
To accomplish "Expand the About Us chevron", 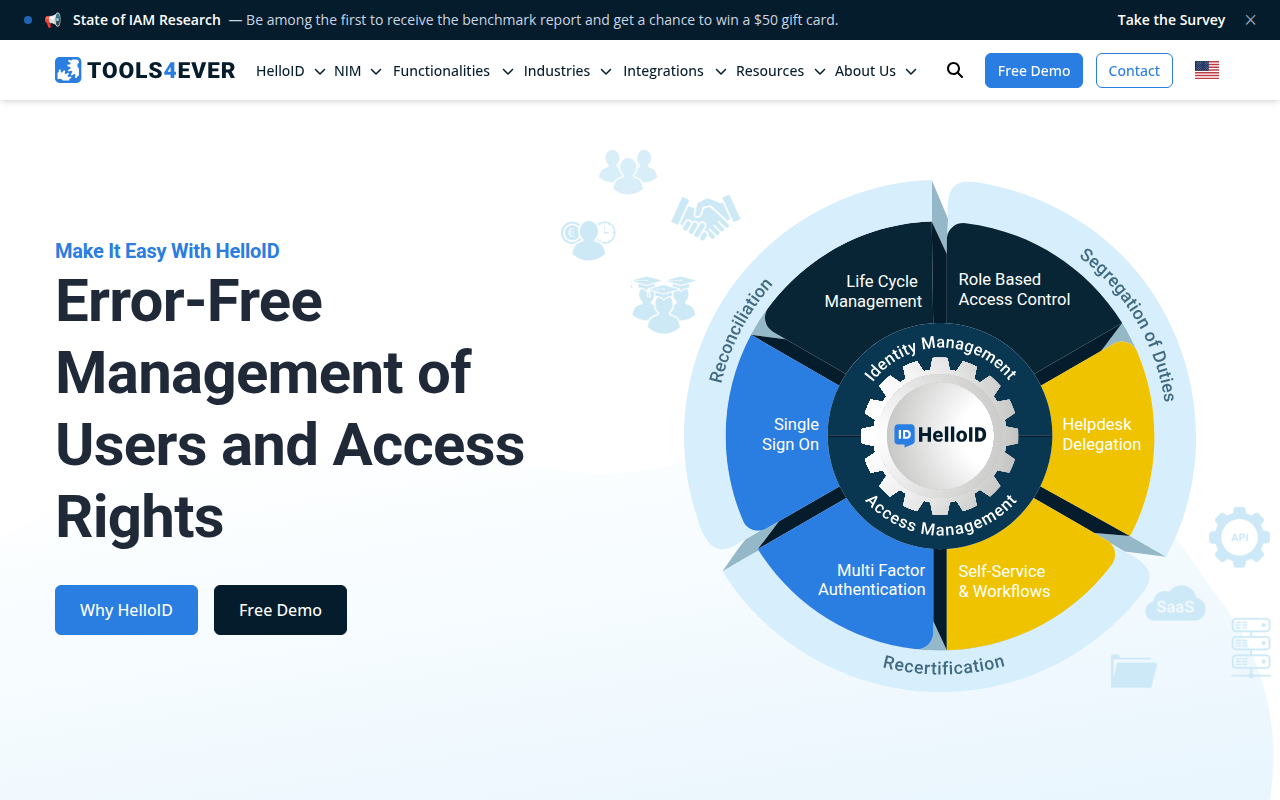I will pos(911,71).
